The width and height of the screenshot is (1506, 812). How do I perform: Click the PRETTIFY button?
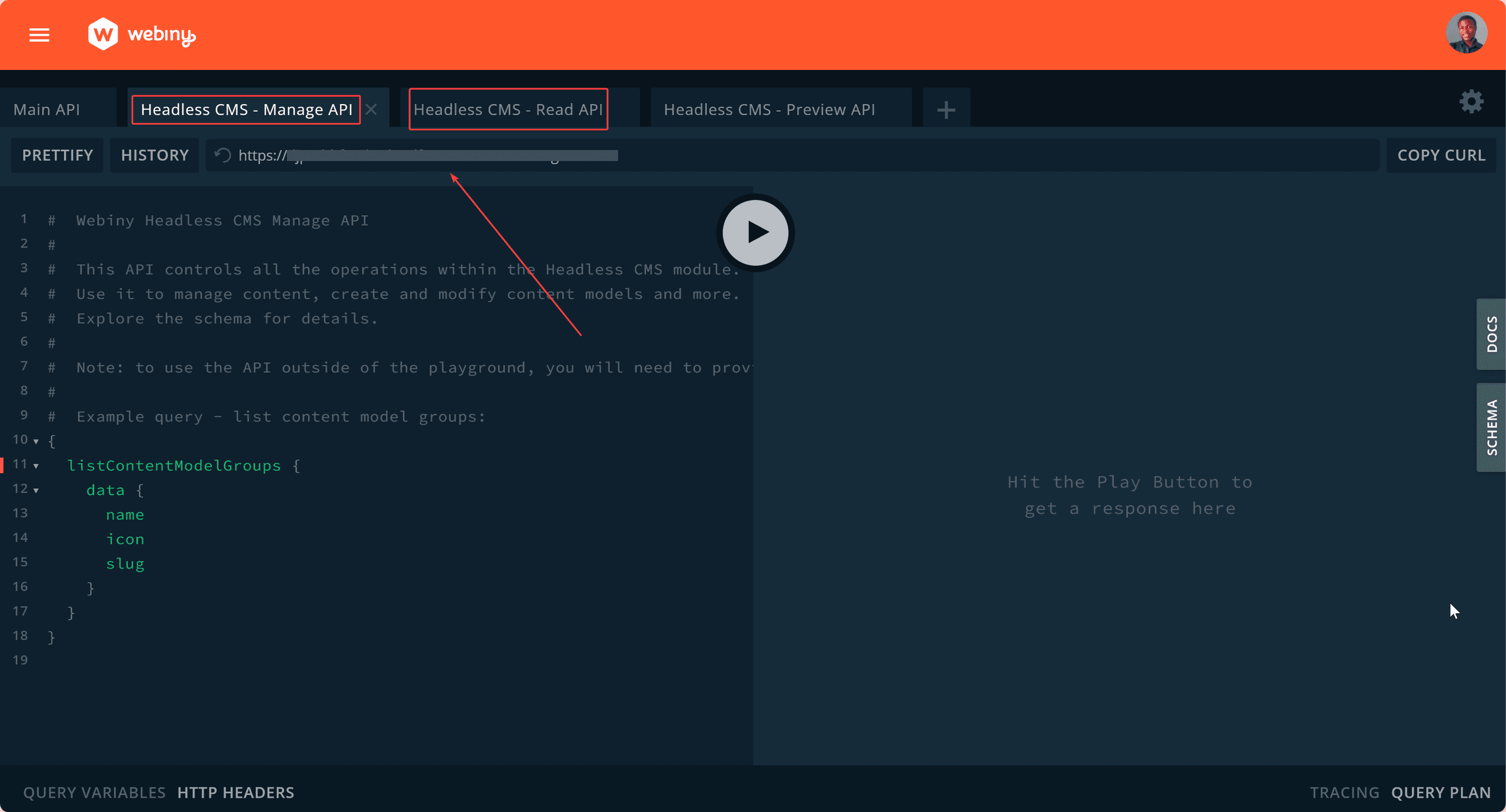coord(57,155)
